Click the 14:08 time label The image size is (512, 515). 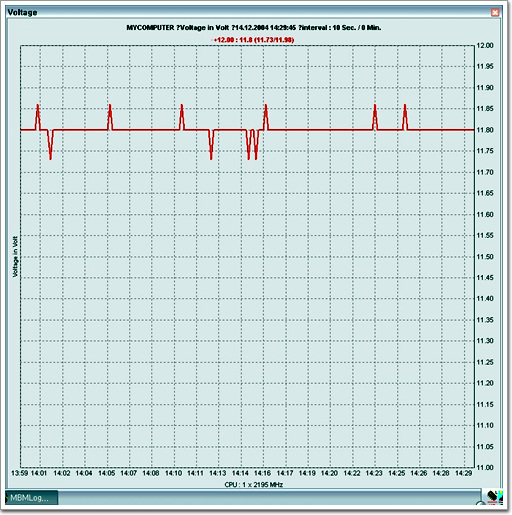tap(151, 473)
